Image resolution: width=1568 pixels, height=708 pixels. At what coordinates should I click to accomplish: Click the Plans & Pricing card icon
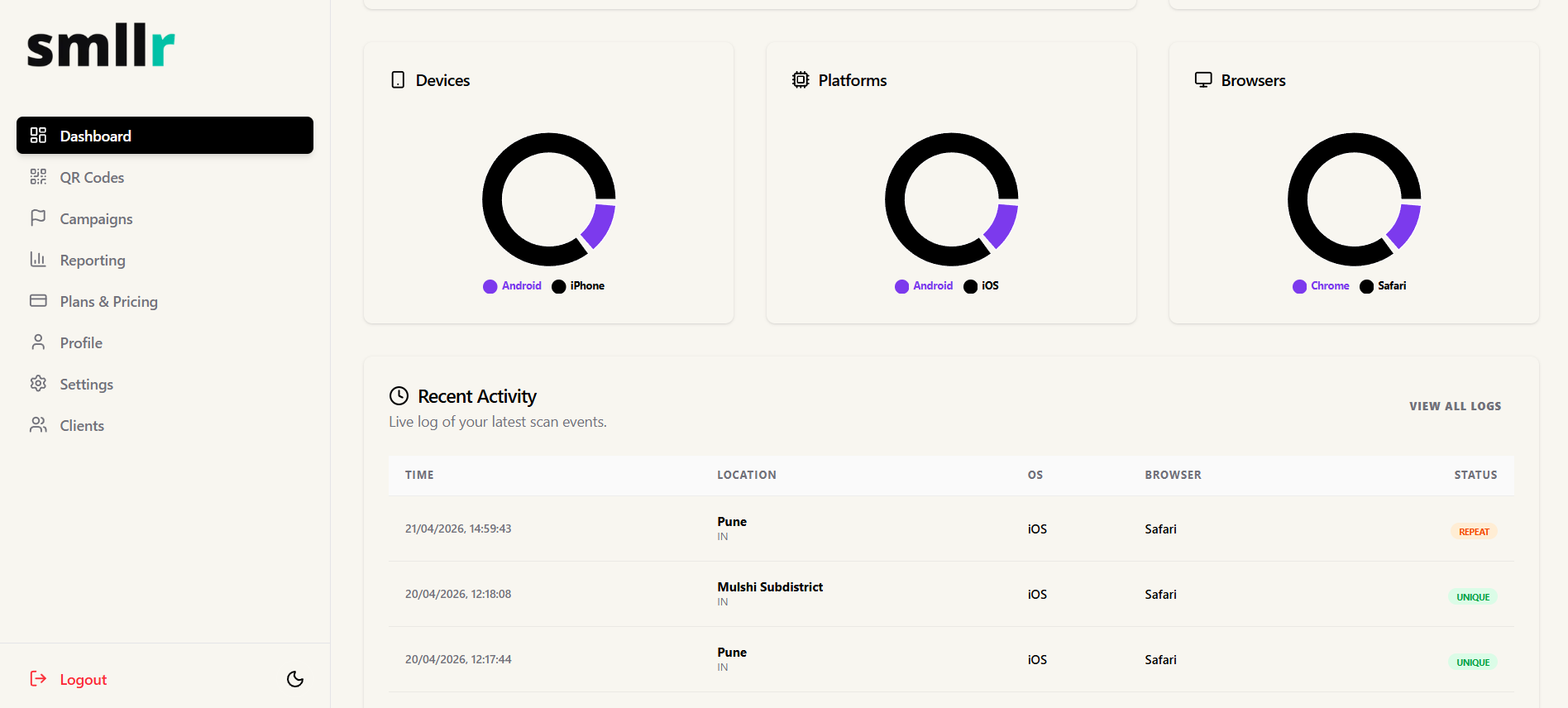tap(38, 300)
